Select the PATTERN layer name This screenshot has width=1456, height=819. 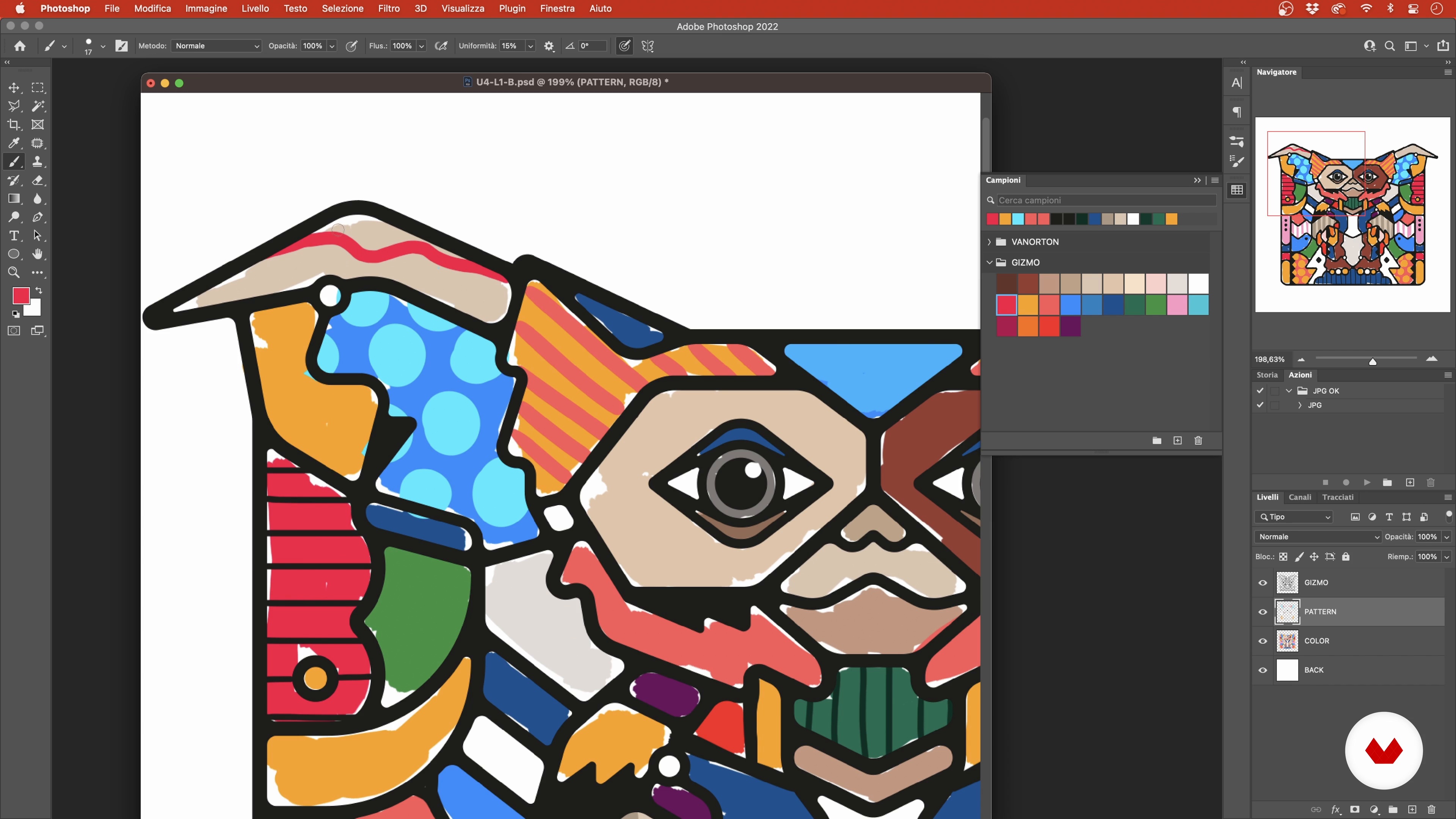(1320, 612)
